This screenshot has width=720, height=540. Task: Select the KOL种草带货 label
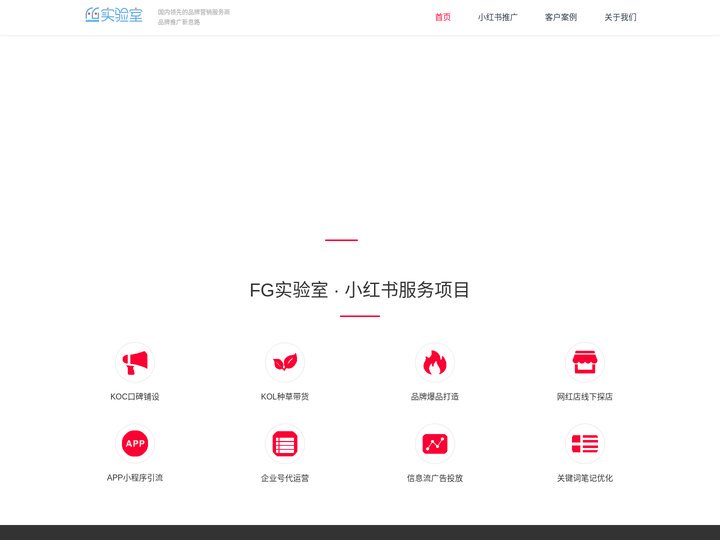(x=285, y=397)
